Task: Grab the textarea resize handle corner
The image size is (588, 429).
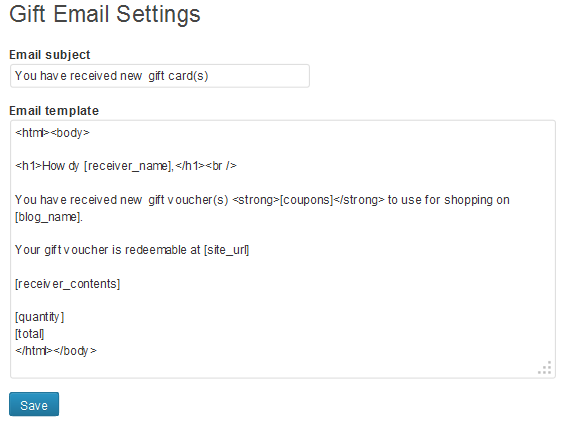Action: 545,368
